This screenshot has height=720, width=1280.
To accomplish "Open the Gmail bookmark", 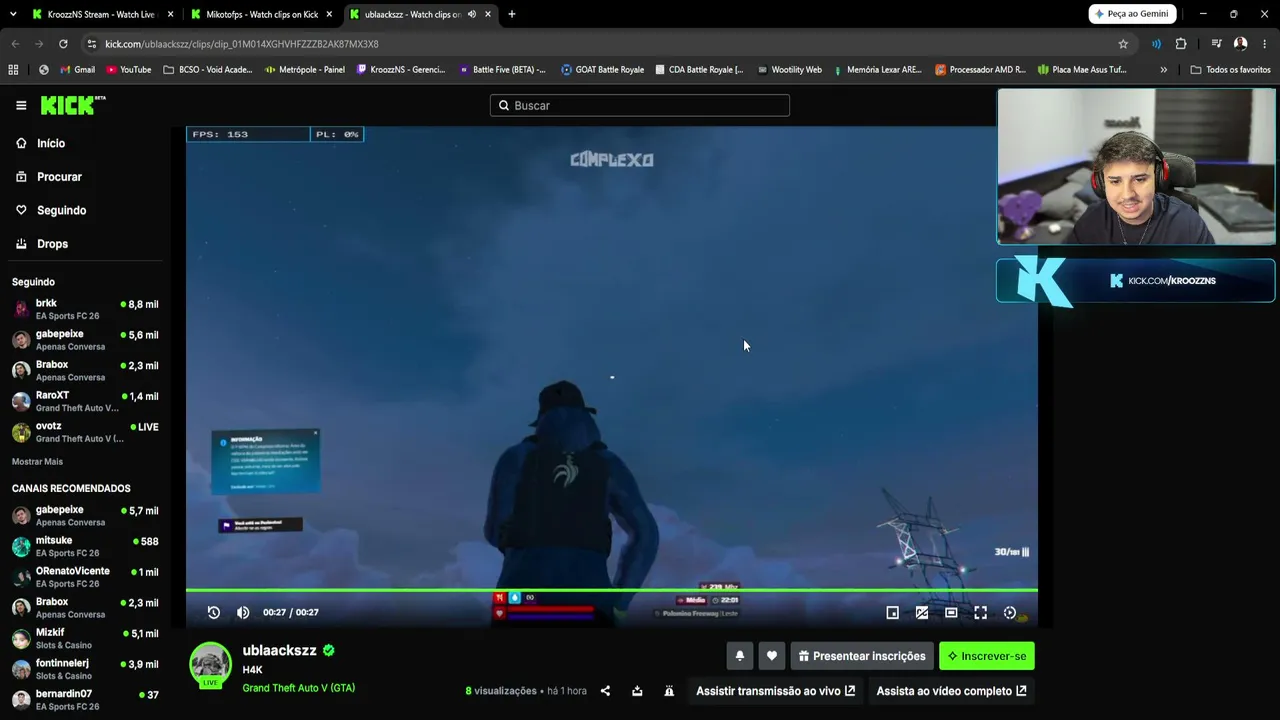I will pyautogui.click(x=78, y=70).
